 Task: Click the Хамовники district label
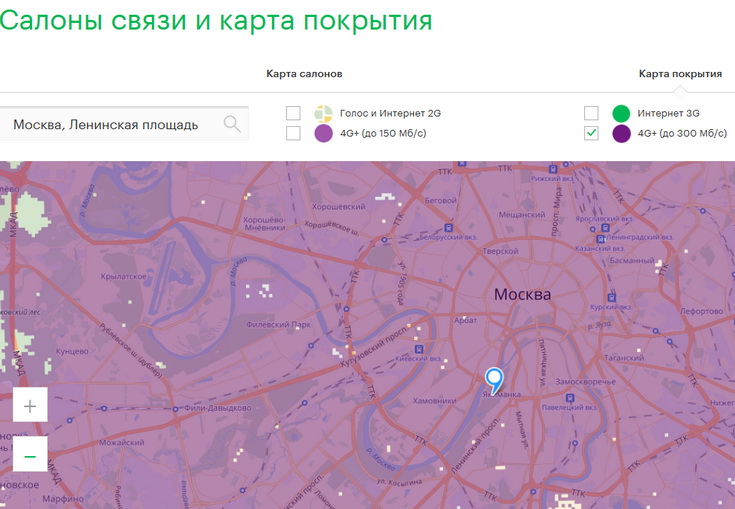pos(435,401)
